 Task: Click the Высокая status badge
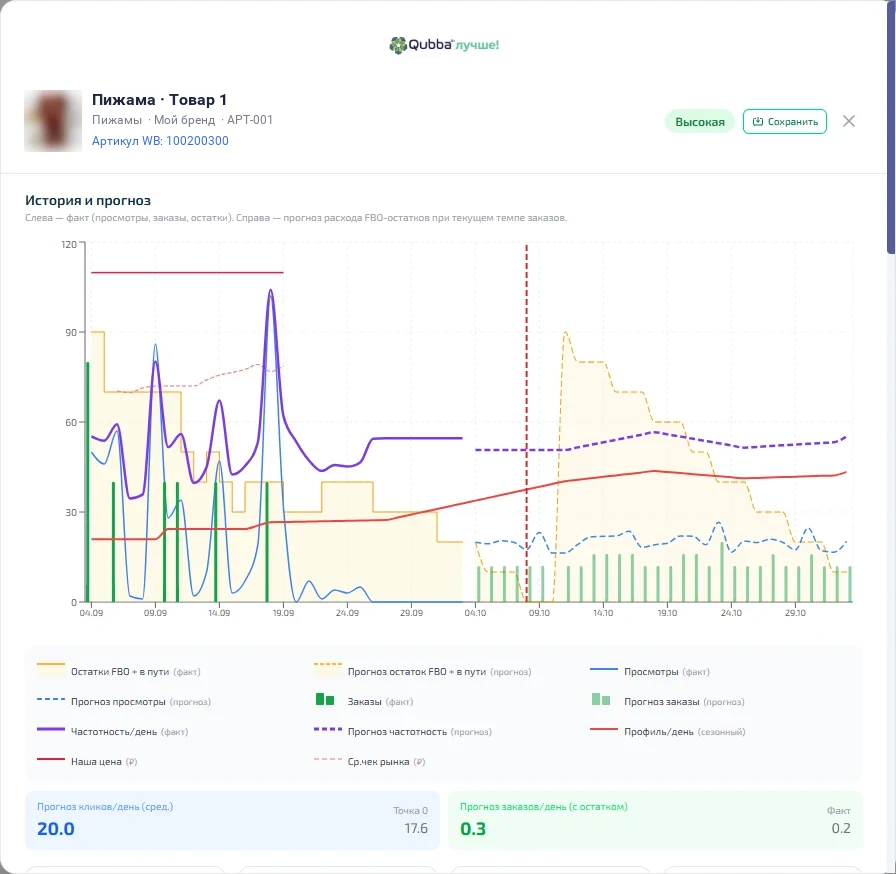[699, 122]
